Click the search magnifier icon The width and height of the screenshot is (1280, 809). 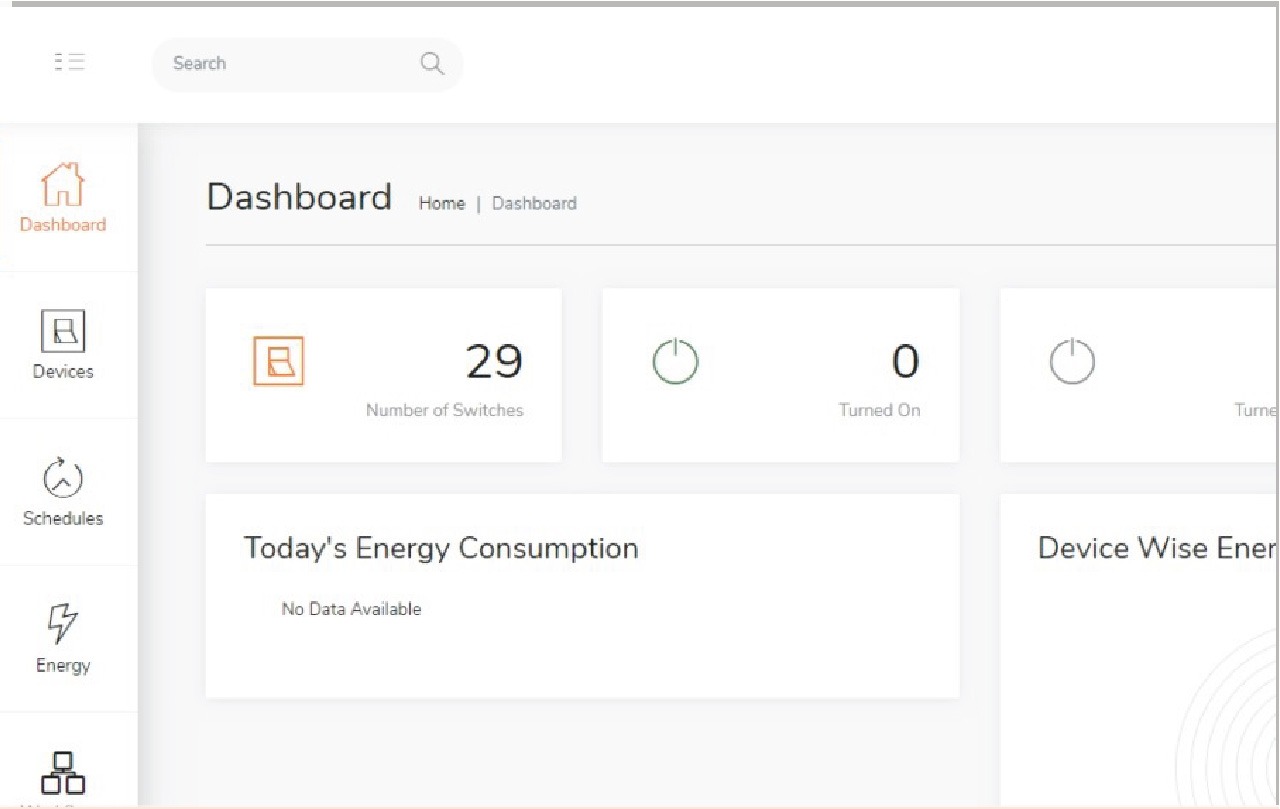(x=431, y=64)
